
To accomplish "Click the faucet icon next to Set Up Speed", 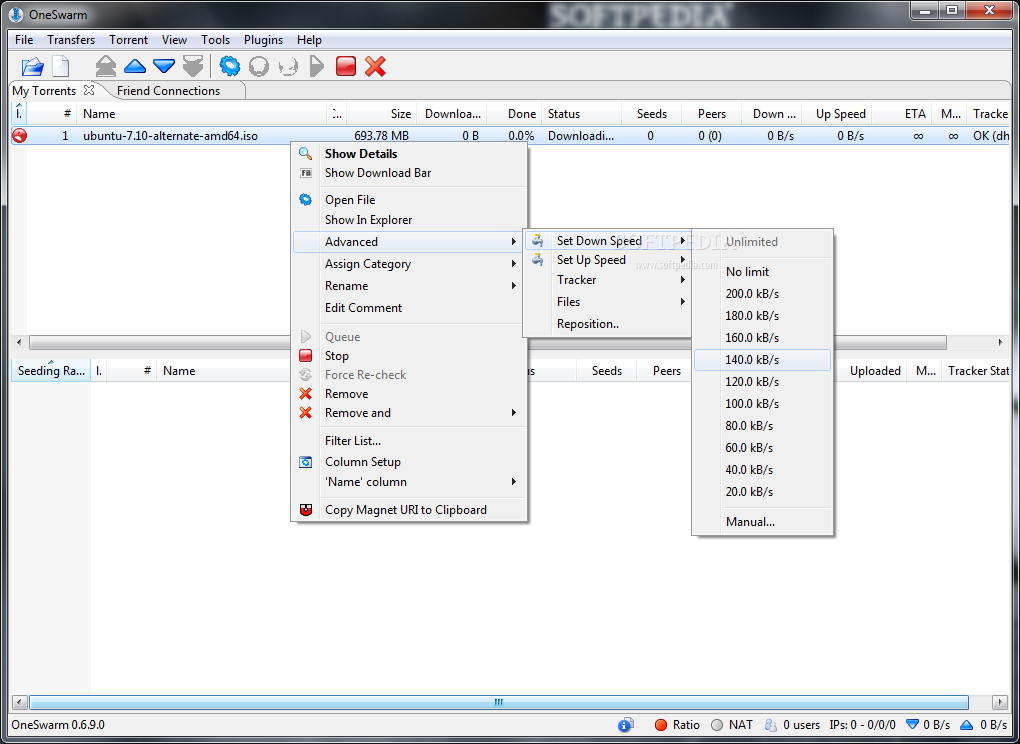I will 537,259.
